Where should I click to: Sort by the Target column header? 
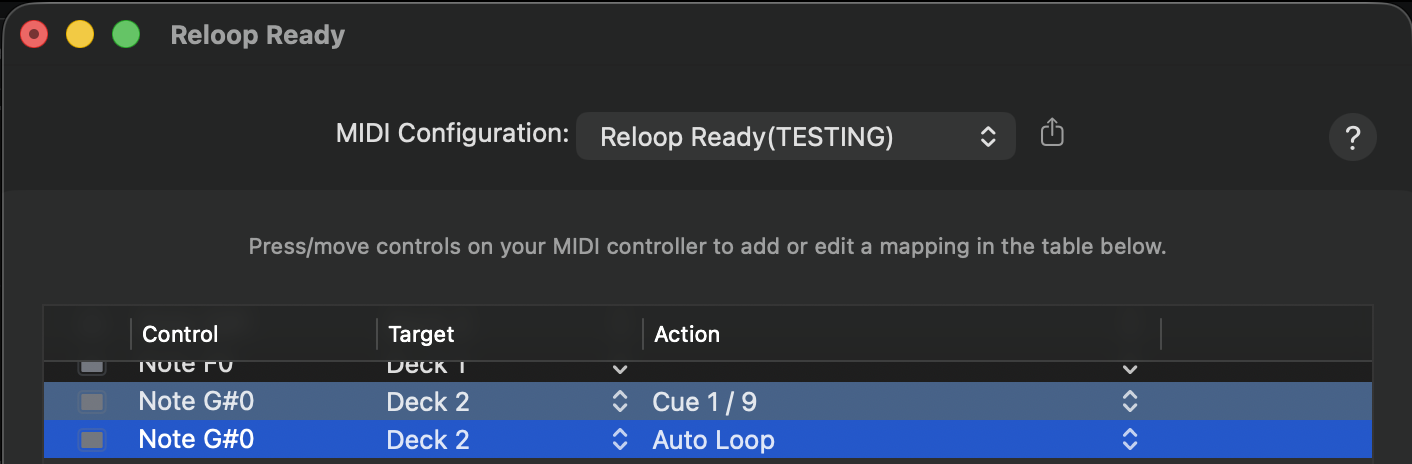tap(421, 334)
